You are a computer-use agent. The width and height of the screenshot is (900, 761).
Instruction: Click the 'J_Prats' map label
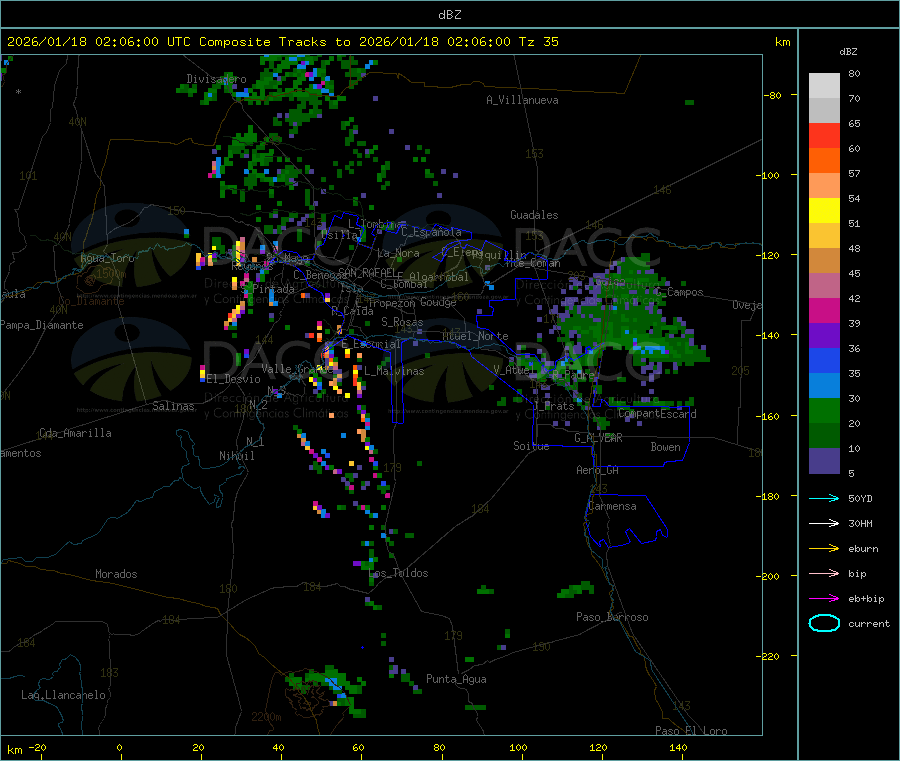[554, 406]
